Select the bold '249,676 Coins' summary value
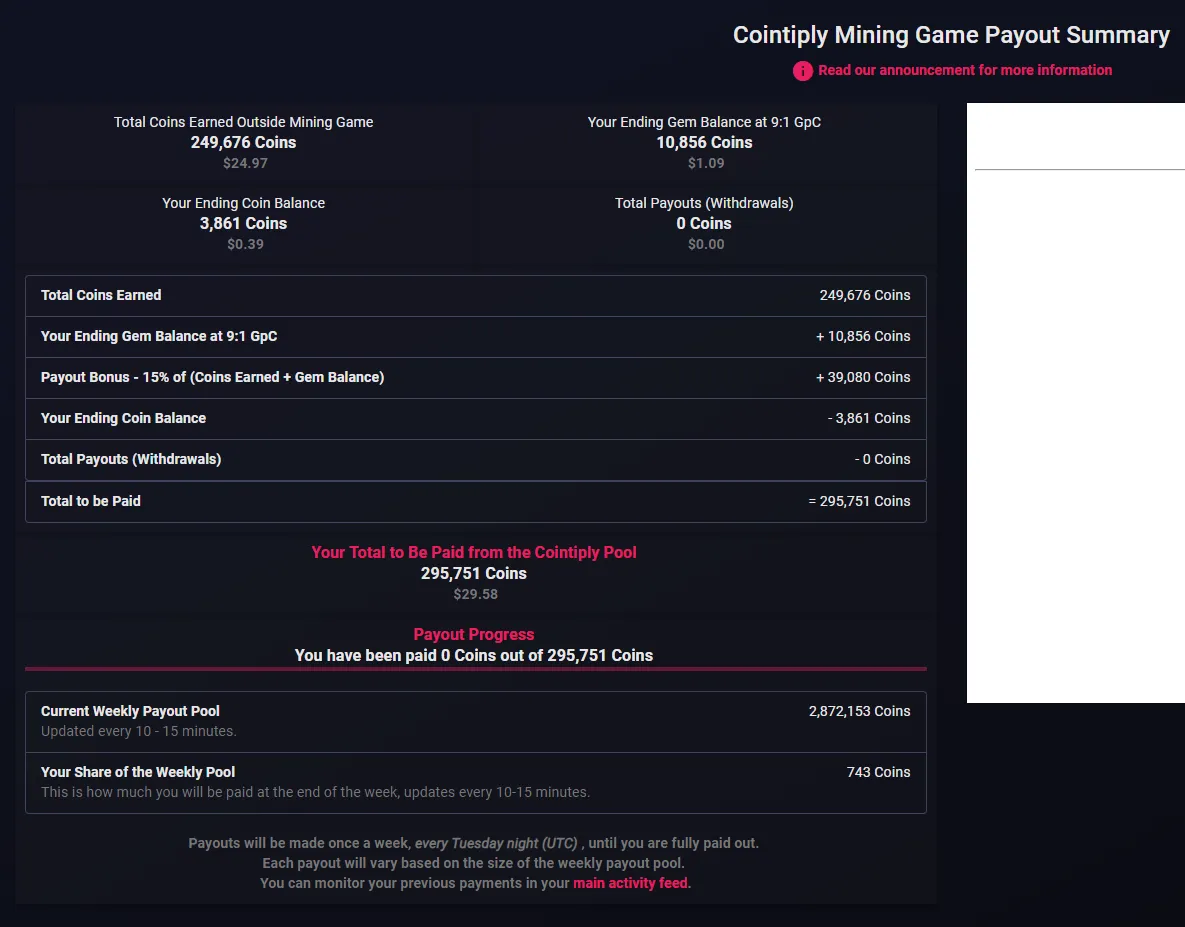The height and width of the screenshot is (927, 1185). [x=243, y=142]
